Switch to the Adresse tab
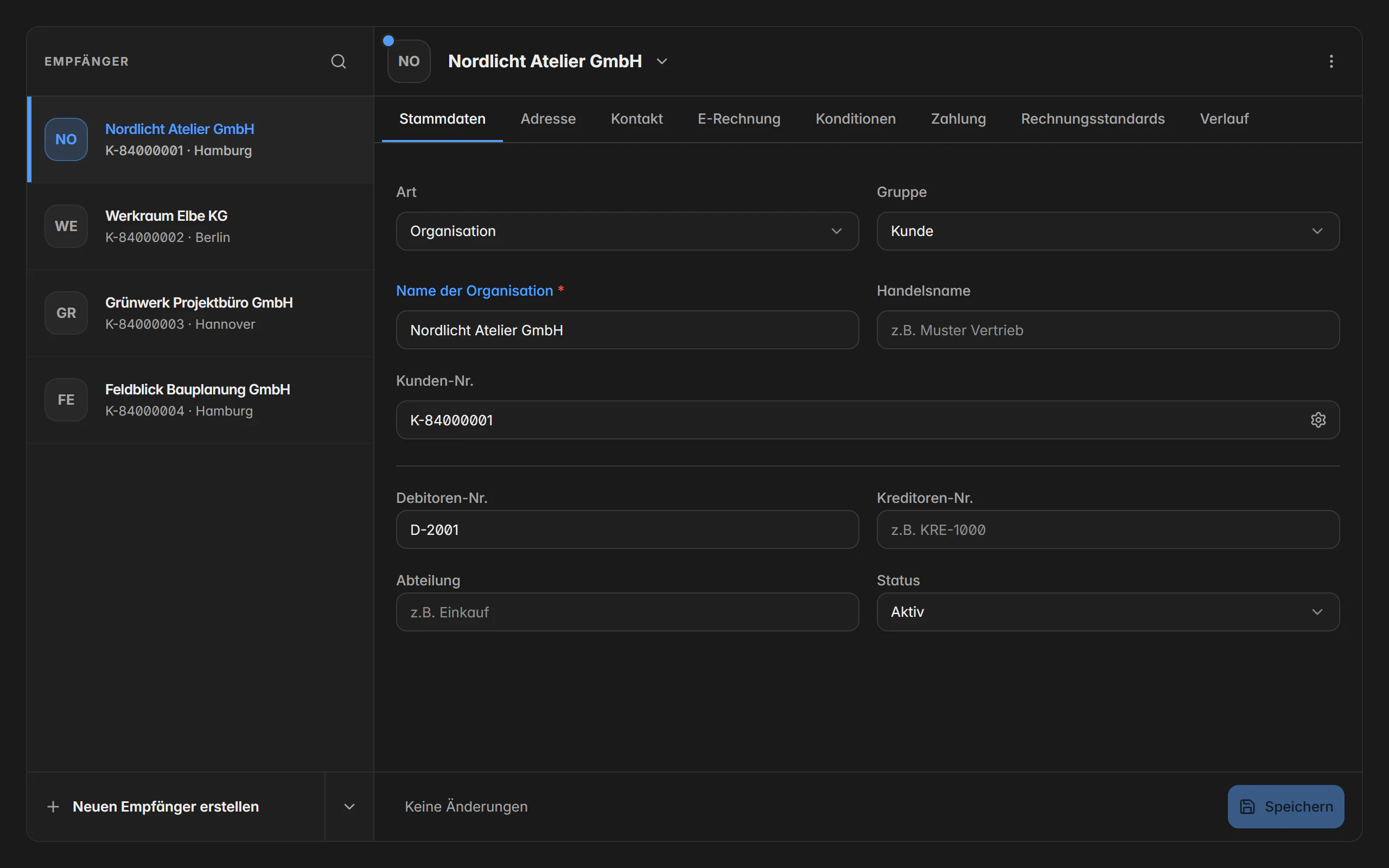The image size is (1389, 868). click(548, 119)
